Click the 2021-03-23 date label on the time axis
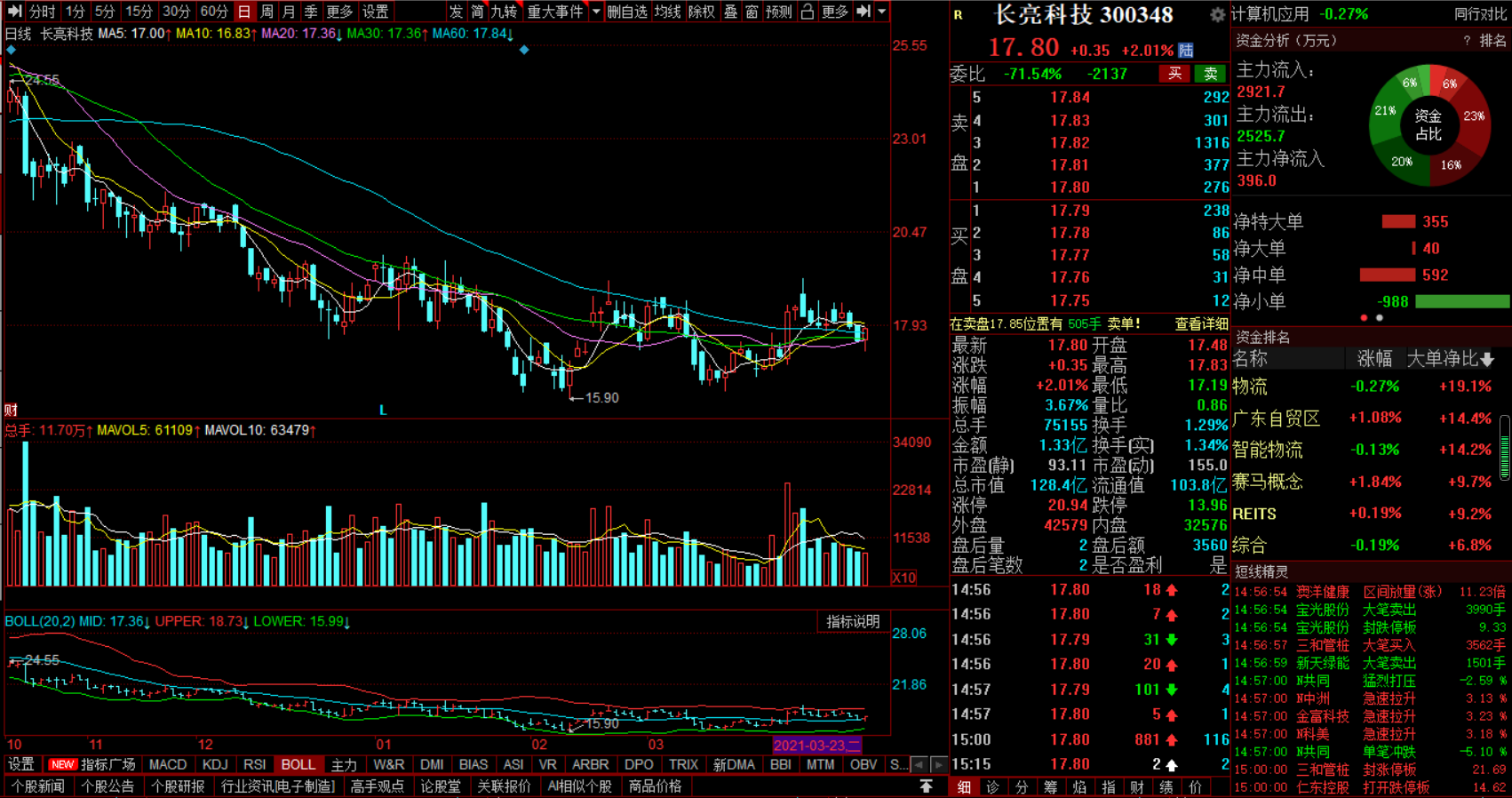1512x798 pixels. point(817,746)
